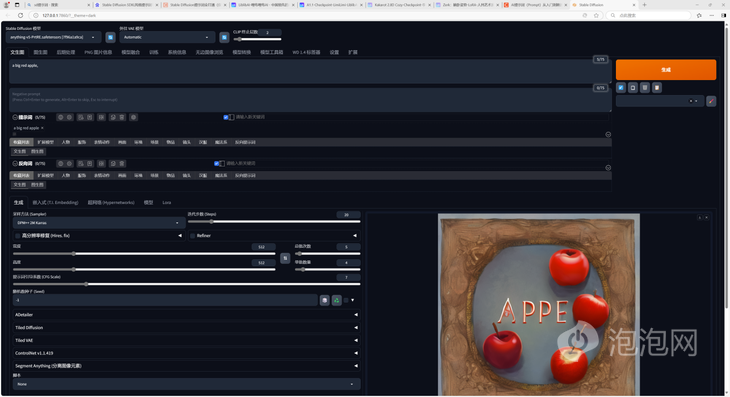Click the clipboard icon below Generate button
The height and width of the screenshot is (397, 730).
pyautogui.click(x=657, y=87)
